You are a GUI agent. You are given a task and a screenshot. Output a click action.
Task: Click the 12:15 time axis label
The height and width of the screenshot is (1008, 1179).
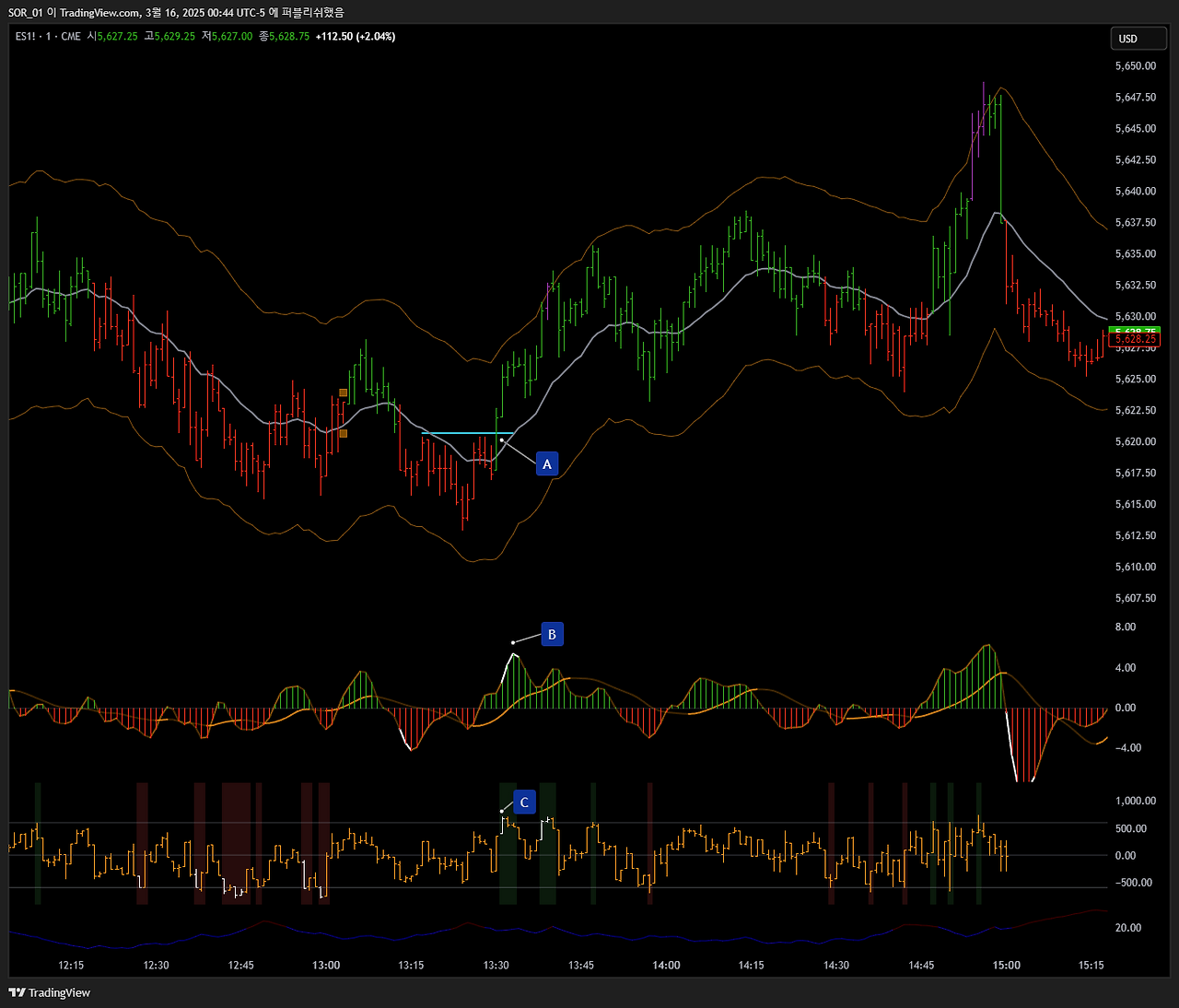tap(71, 966)
